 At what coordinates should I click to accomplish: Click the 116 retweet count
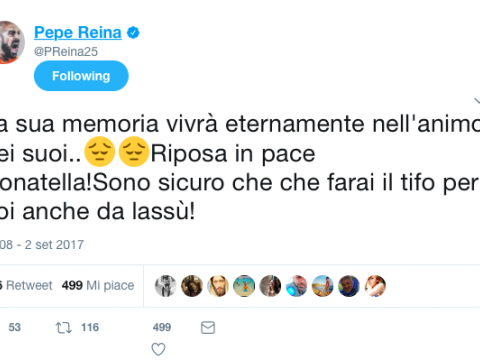point(90,327)
